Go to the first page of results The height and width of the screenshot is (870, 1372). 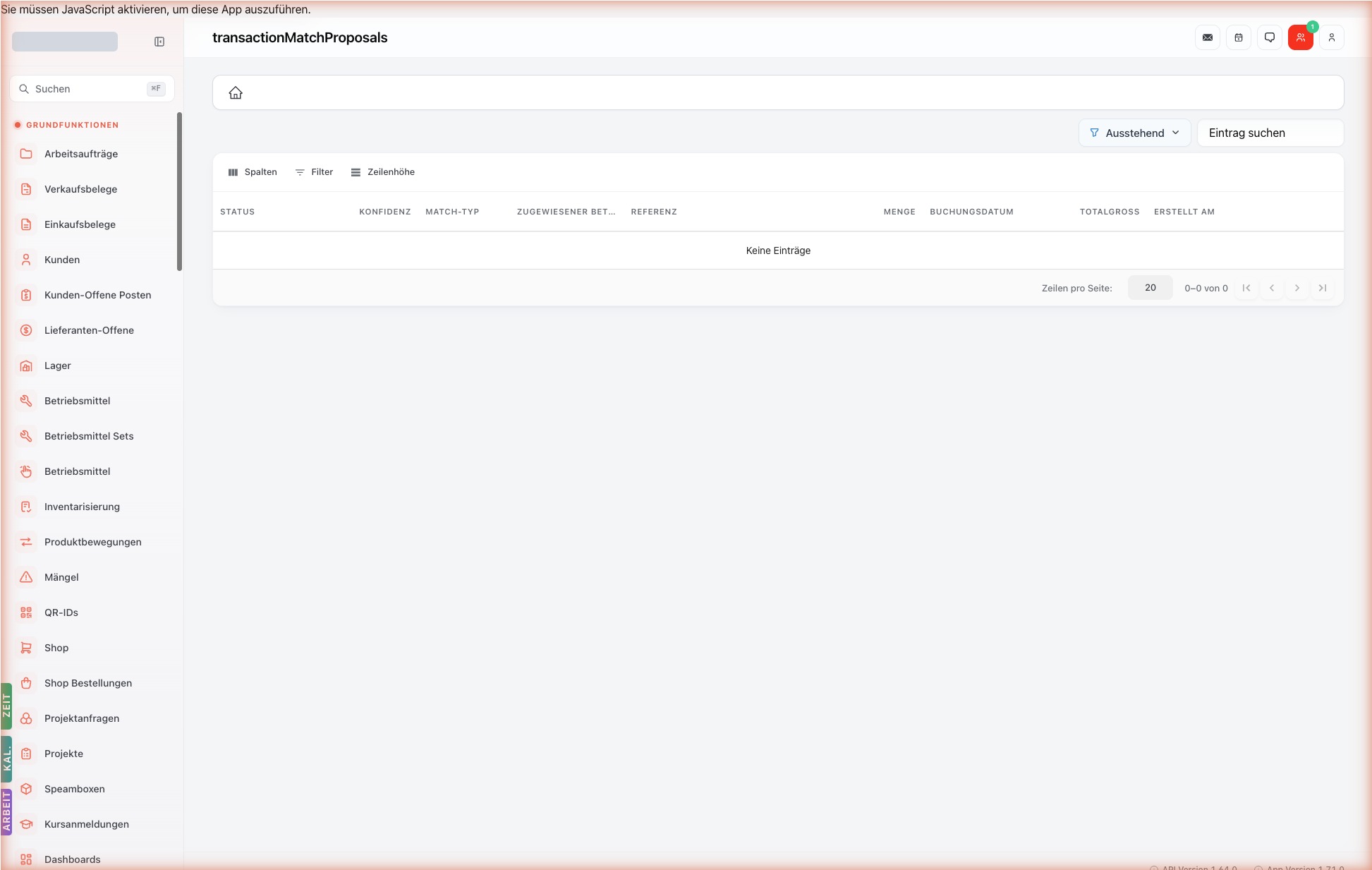point(1246,288)
